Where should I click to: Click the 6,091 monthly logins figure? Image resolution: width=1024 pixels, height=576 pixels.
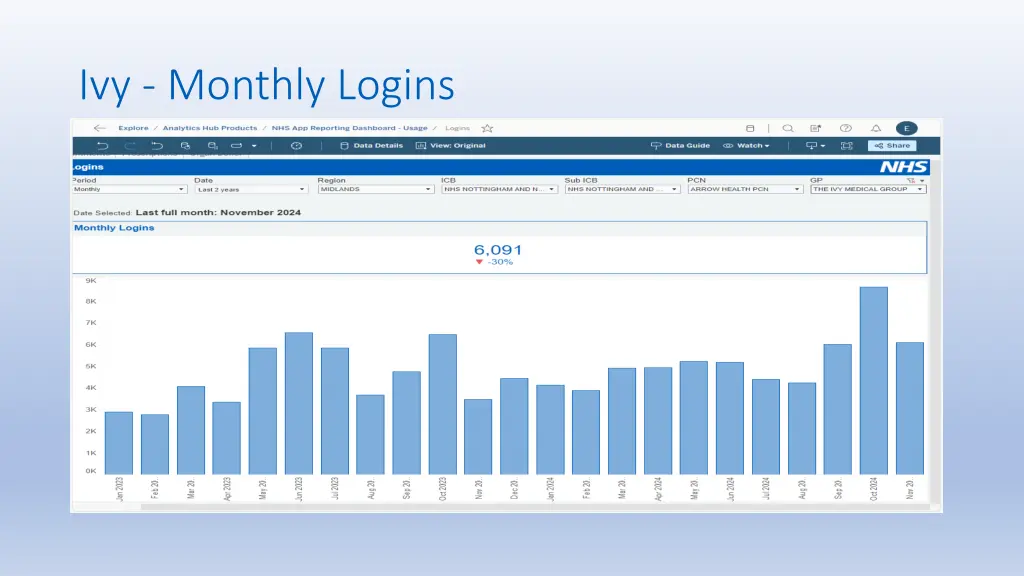[x=498, y=249]
